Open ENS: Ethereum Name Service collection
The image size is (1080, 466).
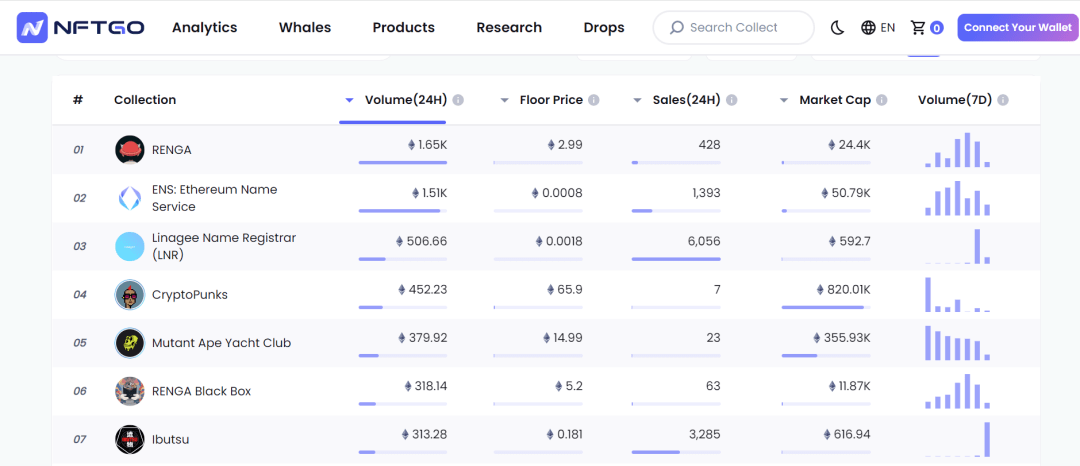[x=215, y=198]
